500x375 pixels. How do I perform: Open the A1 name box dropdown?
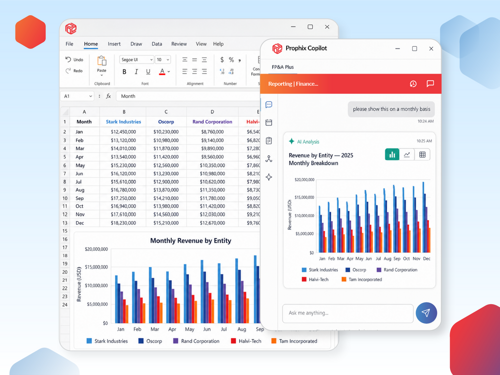(90, 96)
